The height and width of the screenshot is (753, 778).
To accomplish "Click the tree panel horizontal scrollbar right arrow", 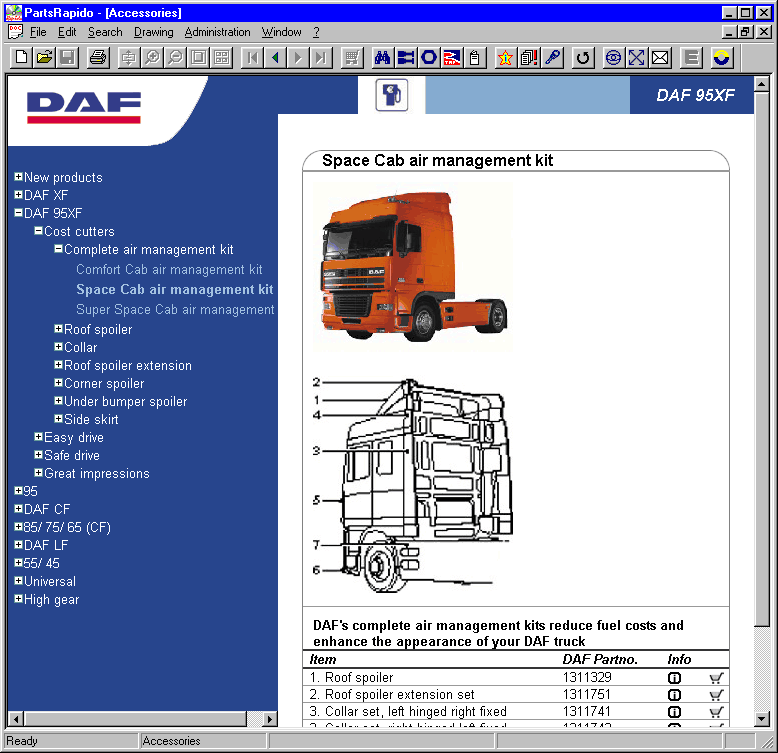I will pos(269,719).
